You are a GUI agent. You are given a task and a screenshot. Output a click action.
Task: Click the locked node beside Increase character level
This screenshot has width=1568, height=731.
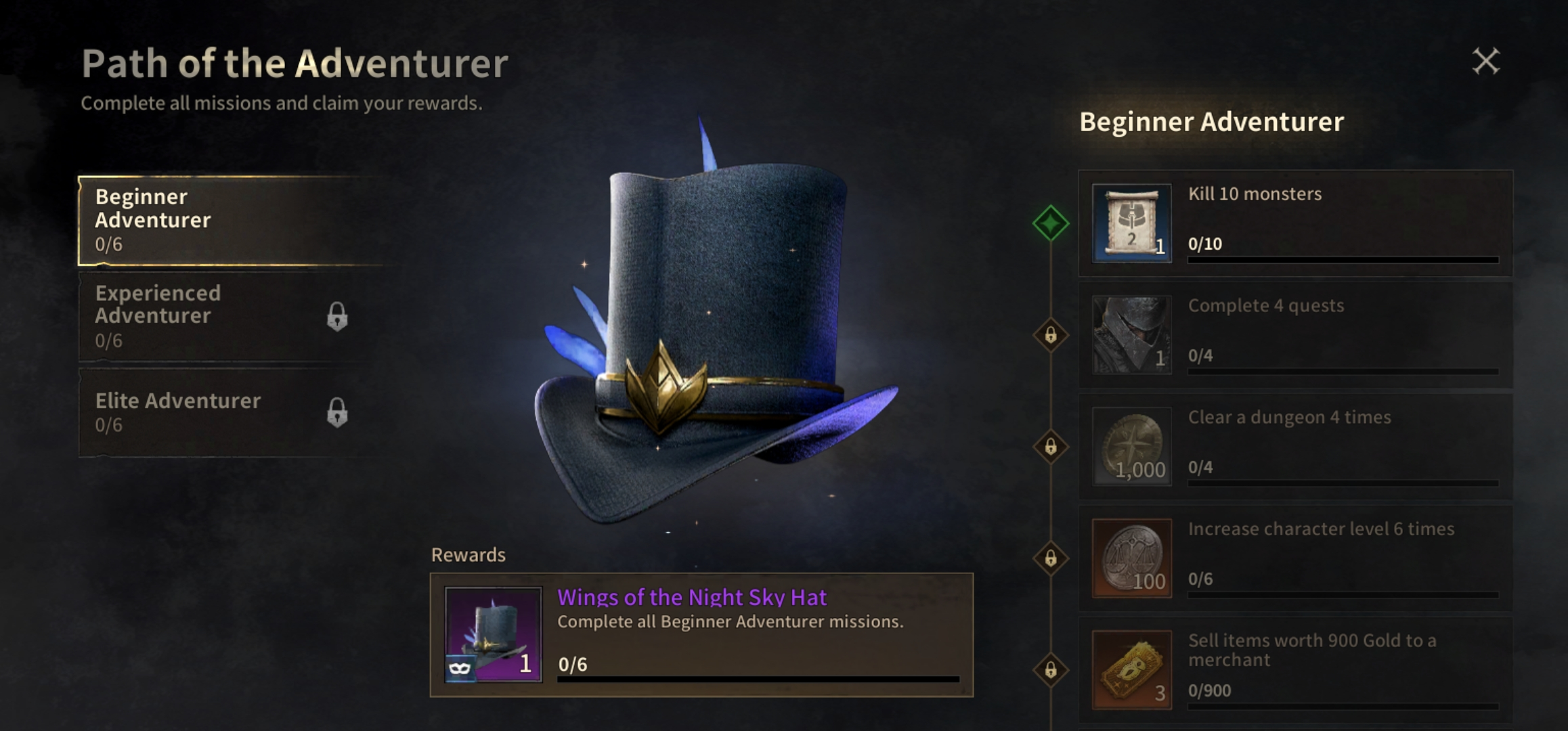1050,558
